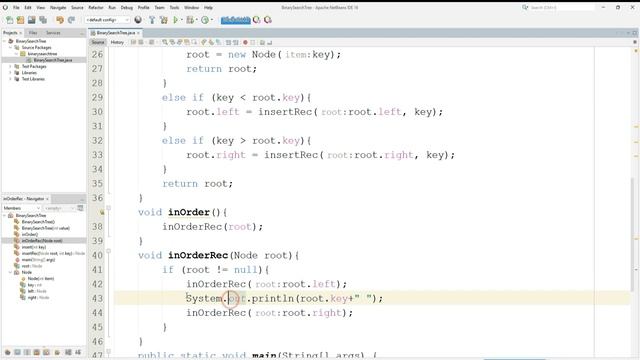This screenshot has width=640, height=360.
Task: Toggle Show Fields filter in Navigator bottom bar
Action: tap(17, 352)
